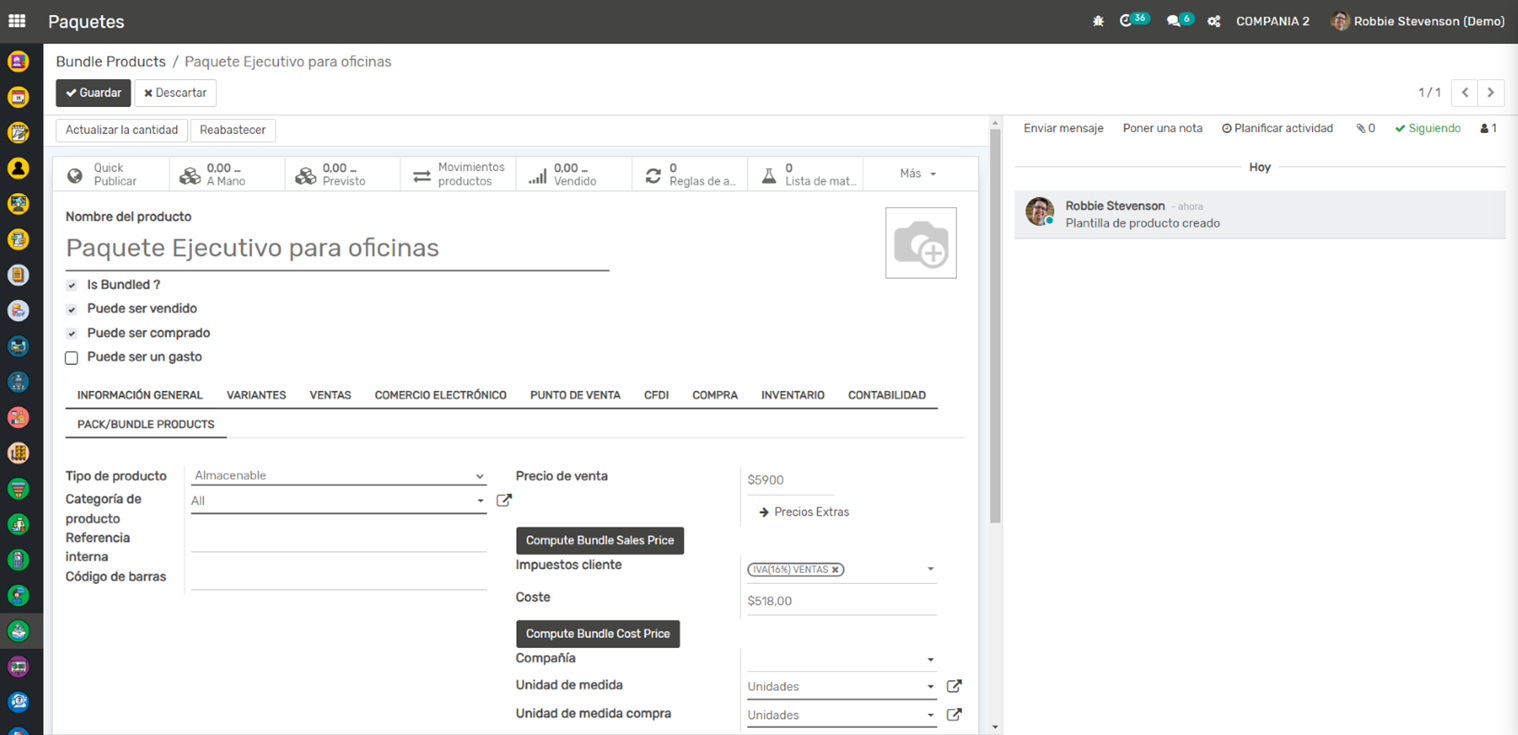Open the PACK/BUNDLE PRODUCTS tab
1518x735 pixels.
(x=146, y=424)
